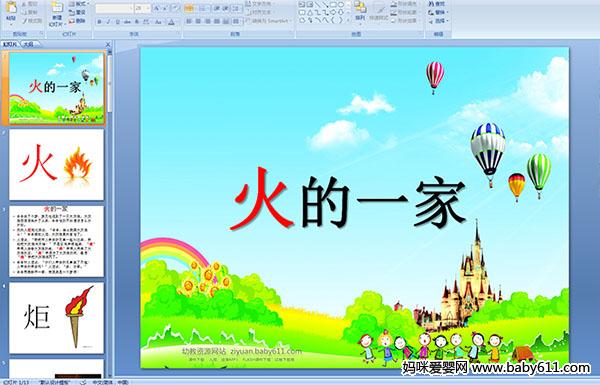Toggle italic formatting

point(108,22)
